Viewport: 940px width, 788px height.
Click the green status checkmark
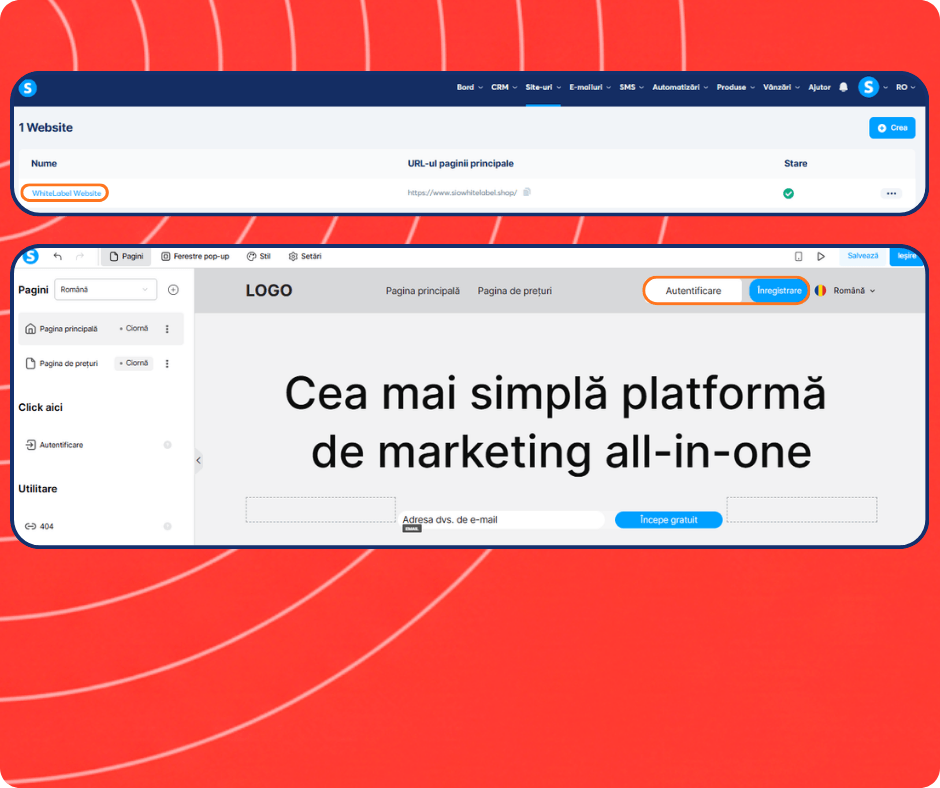click(788, 193)
